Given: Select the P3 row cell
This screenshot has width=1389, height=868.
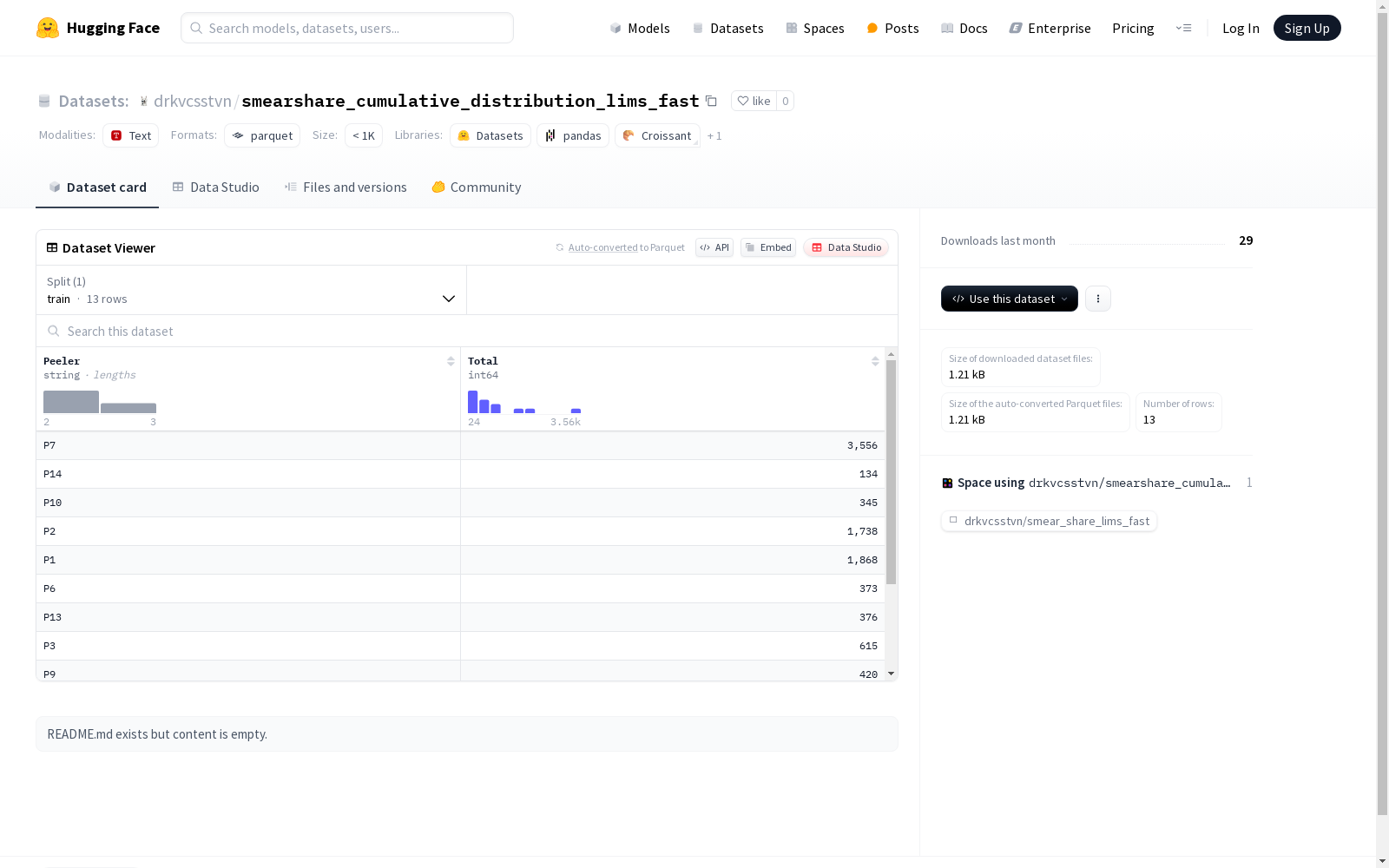Looking at the screenshot, I should pos(248,646).
